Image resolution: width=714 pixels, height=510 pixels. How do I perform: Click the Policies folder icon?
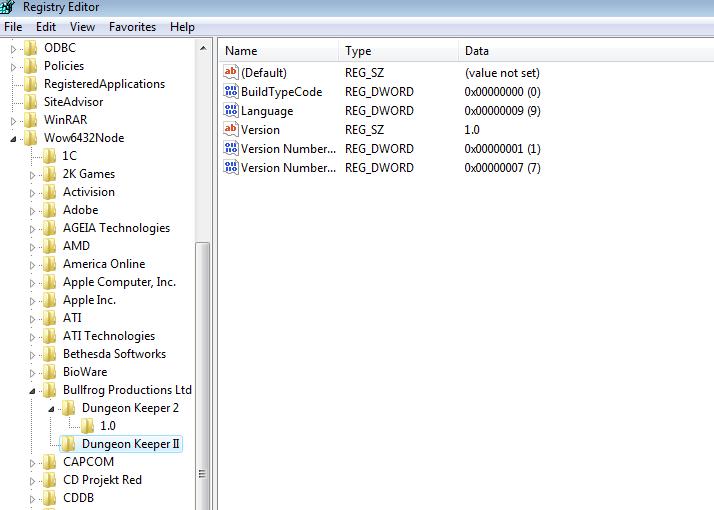(x=31, y=66)
